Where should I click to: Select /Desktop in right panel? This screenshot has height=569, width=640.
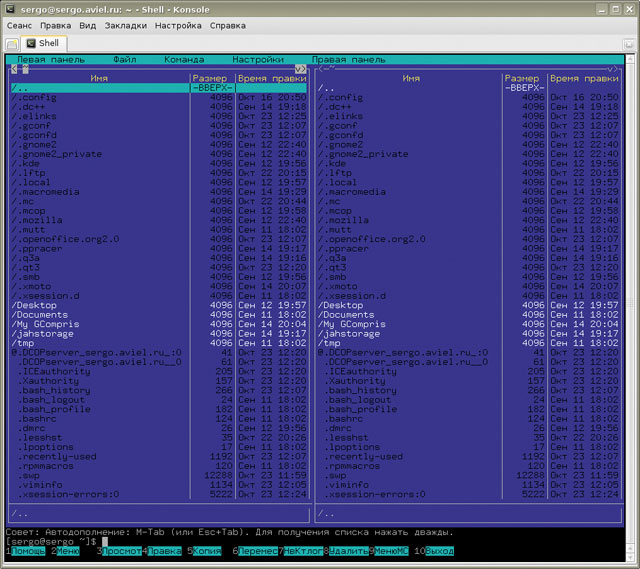469,305
